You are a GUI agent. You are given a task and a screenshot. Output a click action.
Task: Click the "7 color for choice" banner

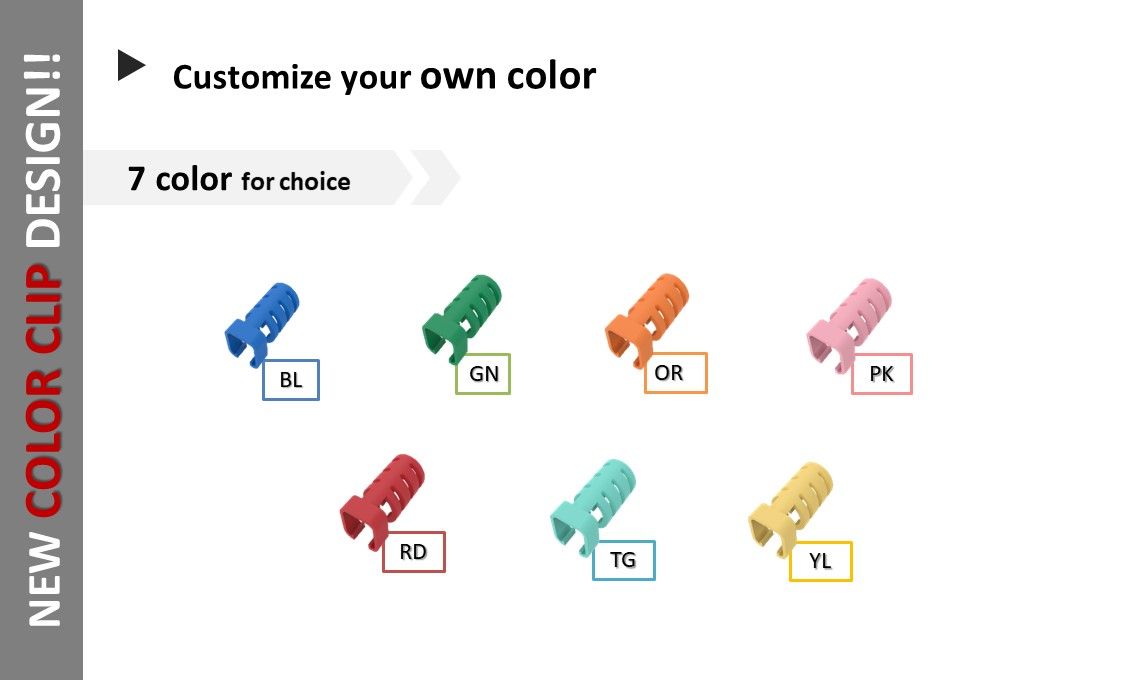[x=240, y=180]
